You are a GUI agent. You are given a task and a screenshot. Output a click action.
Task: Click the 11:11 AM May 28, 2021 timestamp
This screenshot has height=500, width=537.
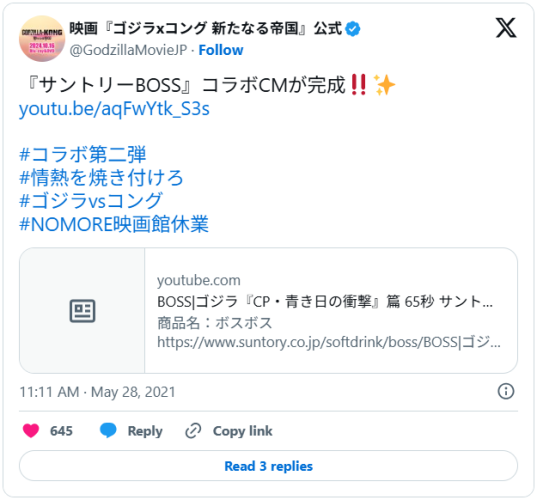point(98,392)
